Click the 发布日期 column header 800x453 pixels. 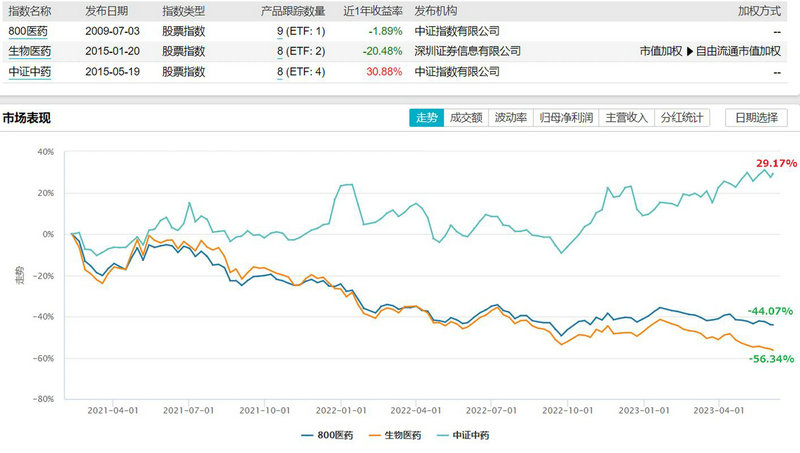[x=108, y=8]
